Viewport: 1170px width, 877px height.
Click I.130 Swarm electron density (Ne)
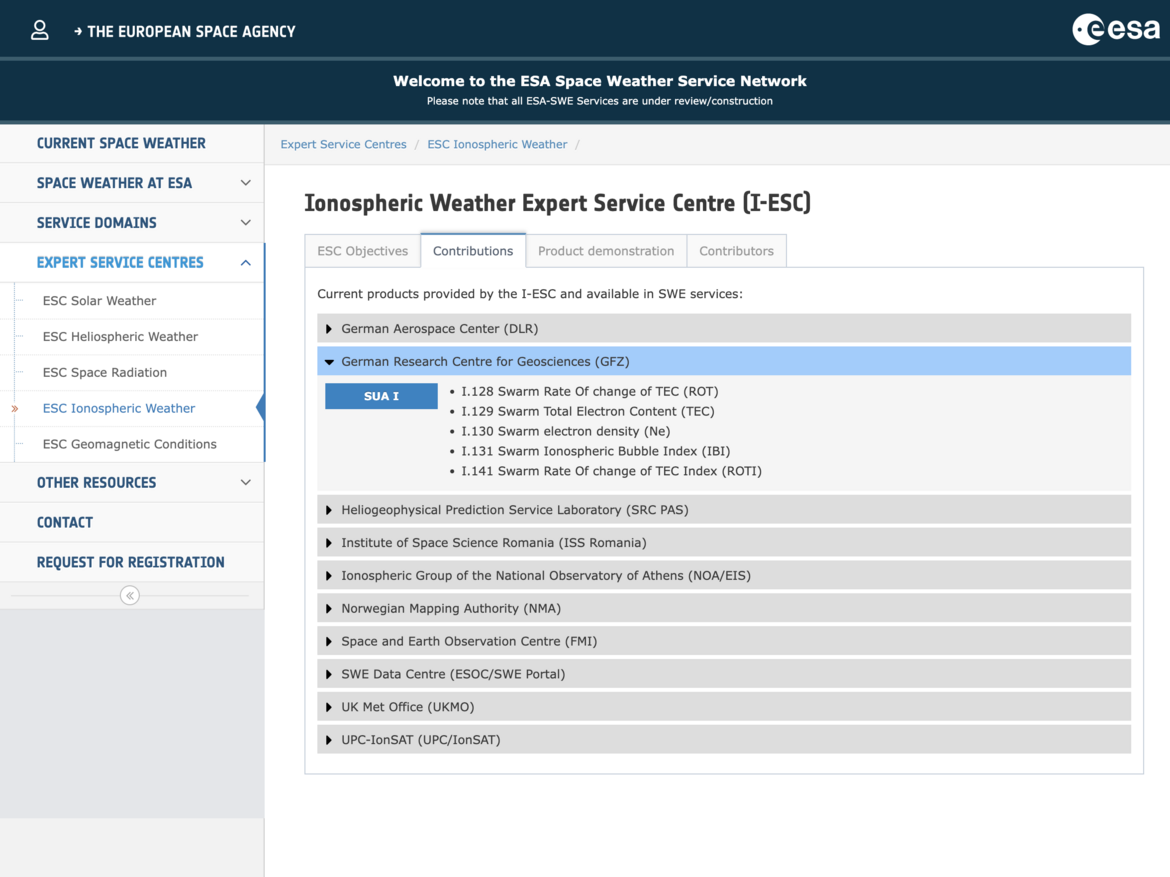[566, 431]
